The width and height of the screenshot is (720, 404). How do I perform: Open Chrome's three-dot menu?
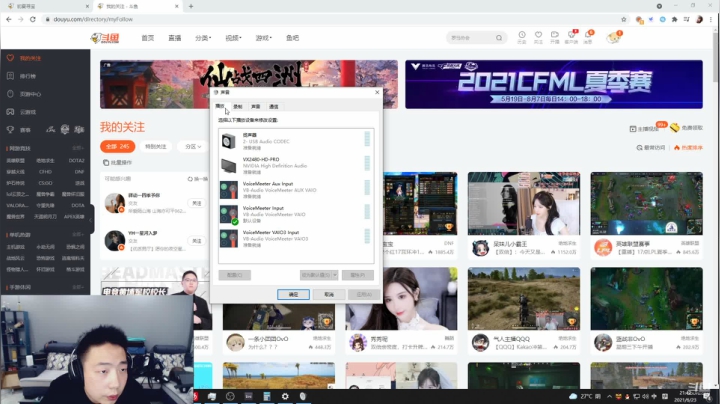(711, 19)
